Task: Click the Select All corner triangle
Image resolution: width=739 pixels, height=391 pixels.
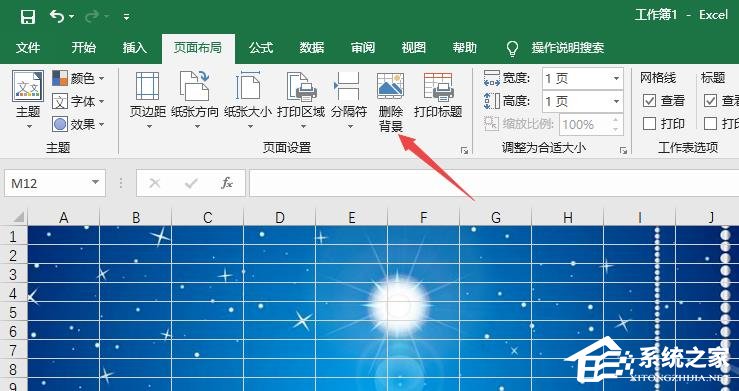Action: point(17,217)
